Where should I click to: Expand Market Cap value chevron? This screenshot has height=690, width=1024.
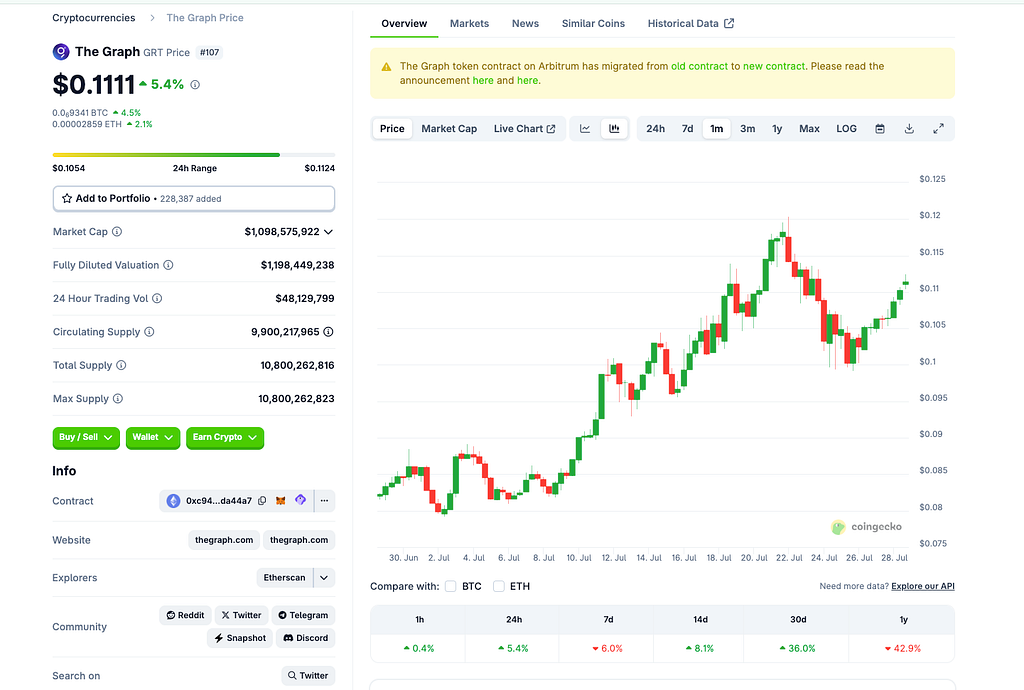328,232
